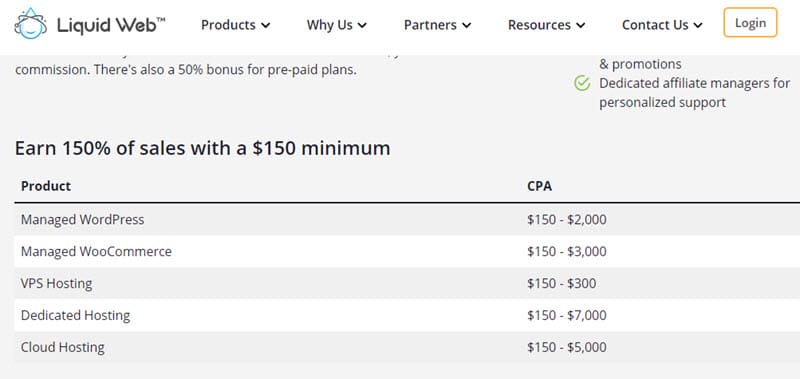This screenshot has width=800, height=379.
Task: Click the Liquid Web droplet logo icon
Action: (x=31, y=23)
